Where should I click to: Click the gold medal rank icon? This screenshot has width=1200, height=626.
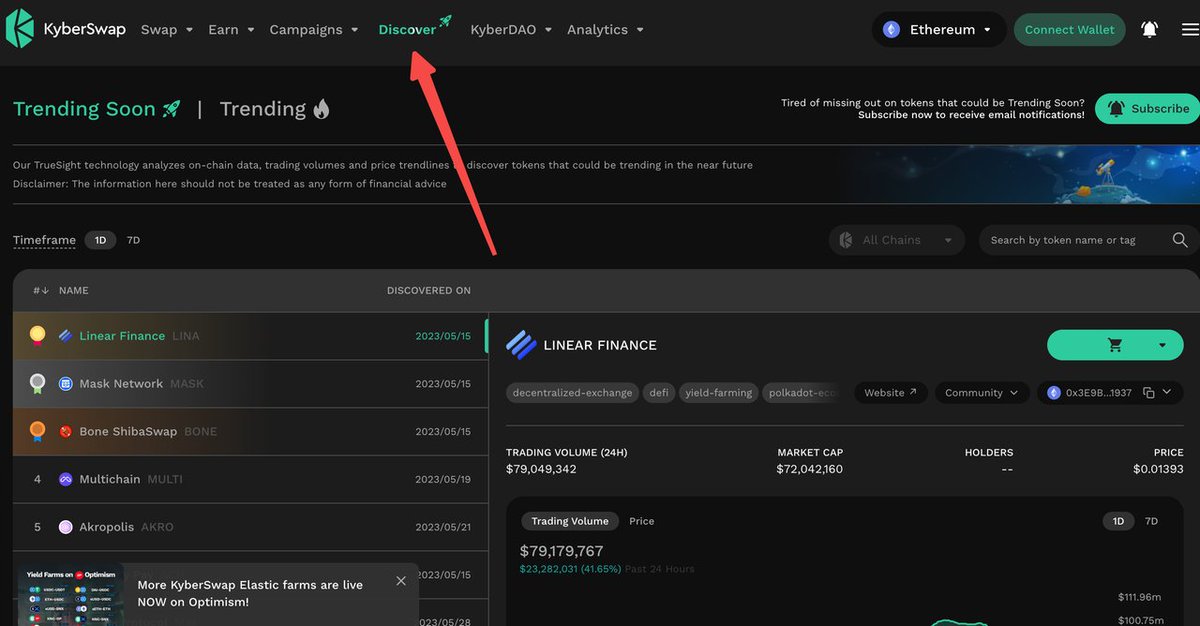(x=37, y=335)
